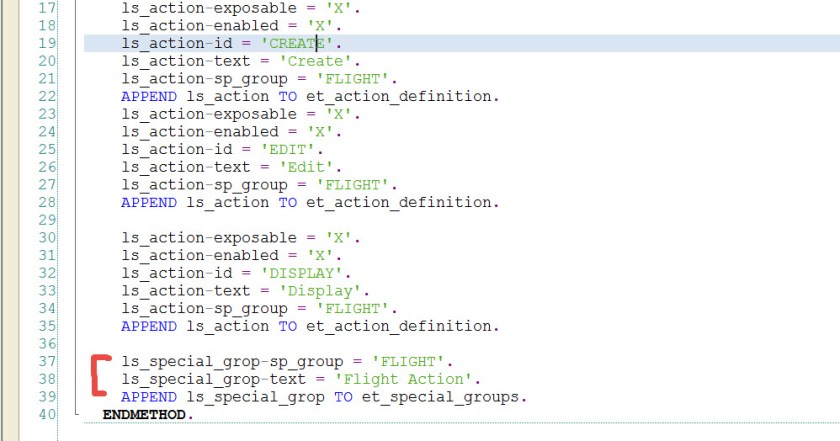Image resolution: width=840 pixels, height=441 pixels.
Task: Click et_special_groups on line 39
Action: 441,397
